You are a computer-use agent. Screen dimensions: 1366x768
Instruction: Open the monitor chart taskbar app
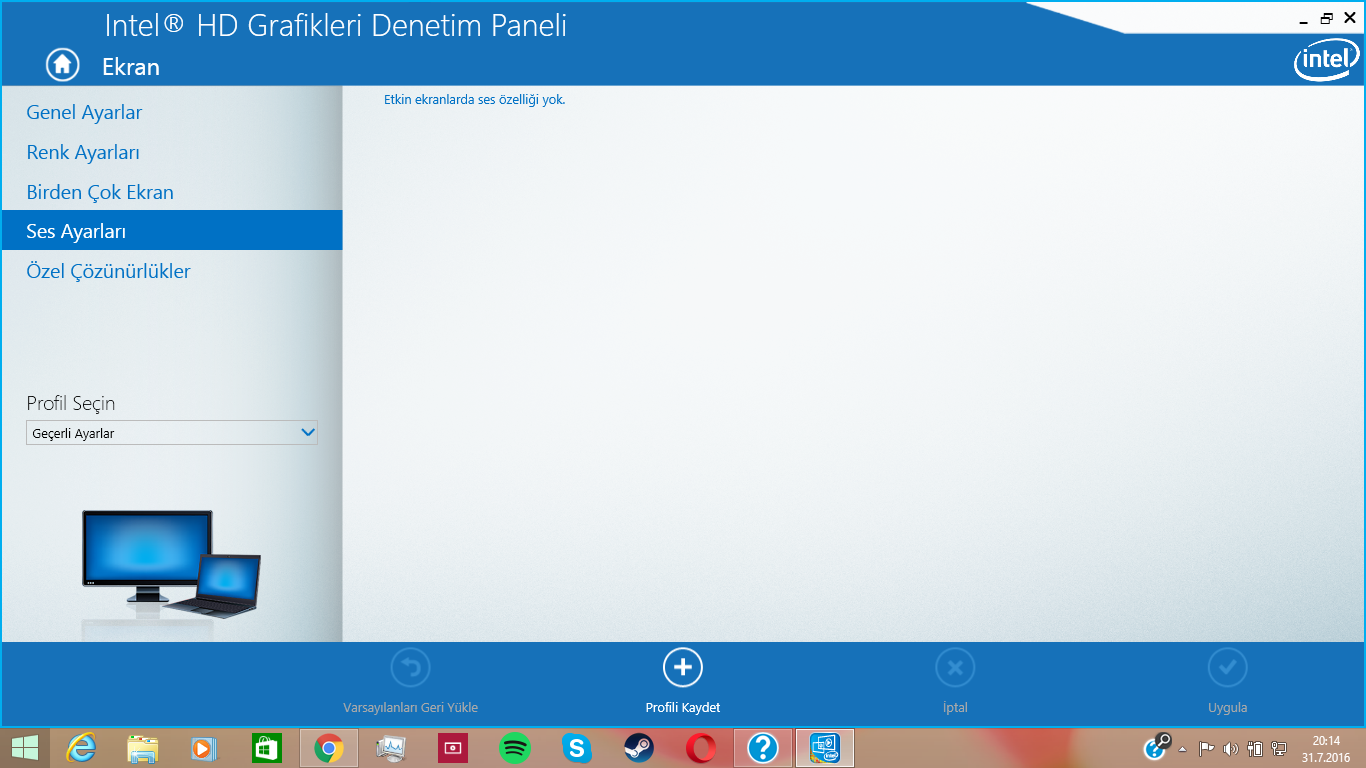tap(390, 748)
